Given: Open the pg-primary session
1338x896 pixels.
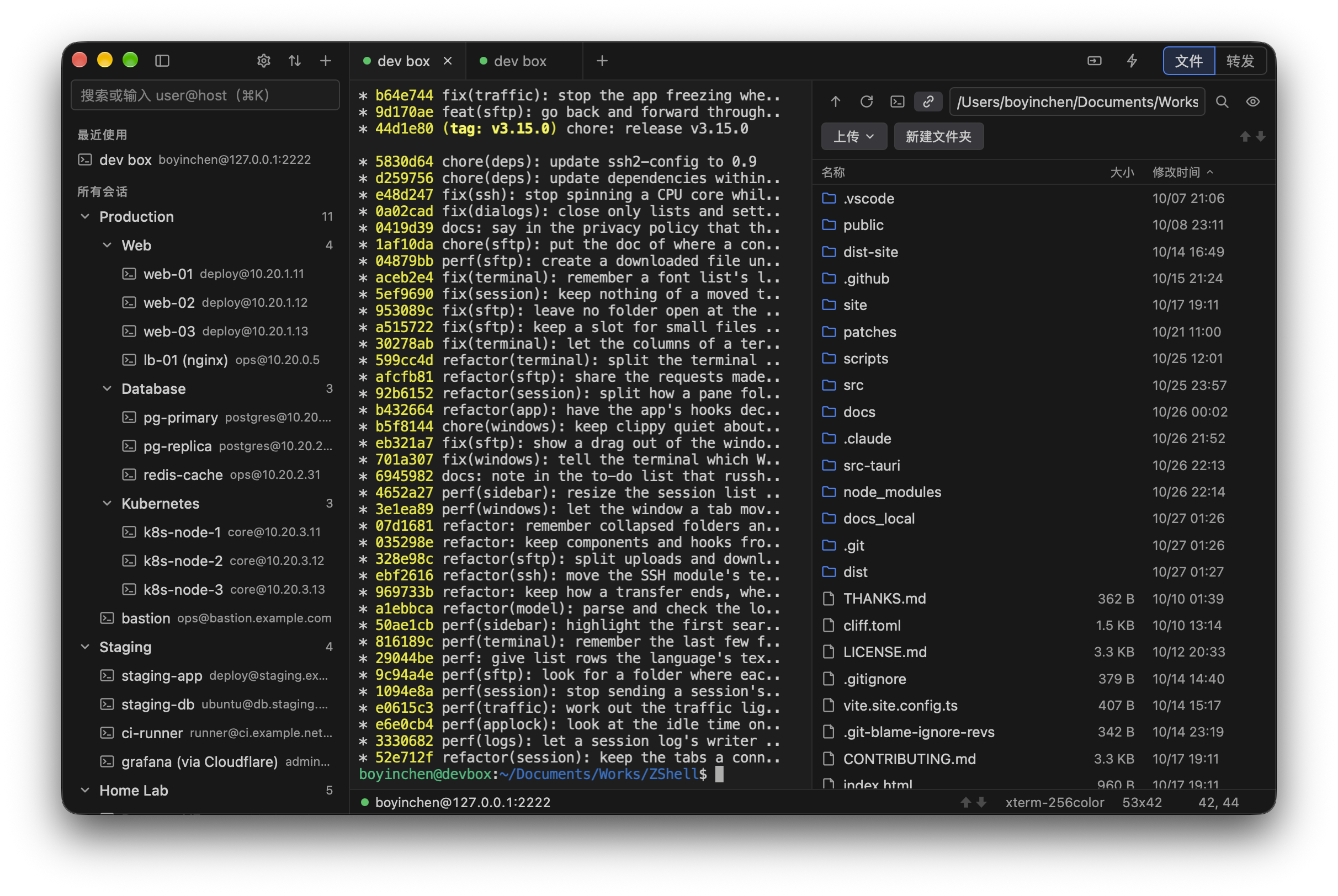Looking at the screenshot, I should click(x=205, y=417).
